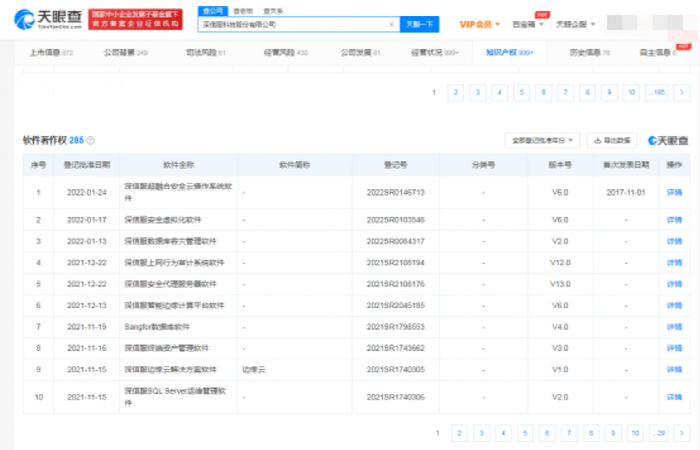The height and width of the screenshot is (450, 700).
Task: Click the help icon beside 软件著作权 285
Action: pyautogui.click(x=91, y=141)
